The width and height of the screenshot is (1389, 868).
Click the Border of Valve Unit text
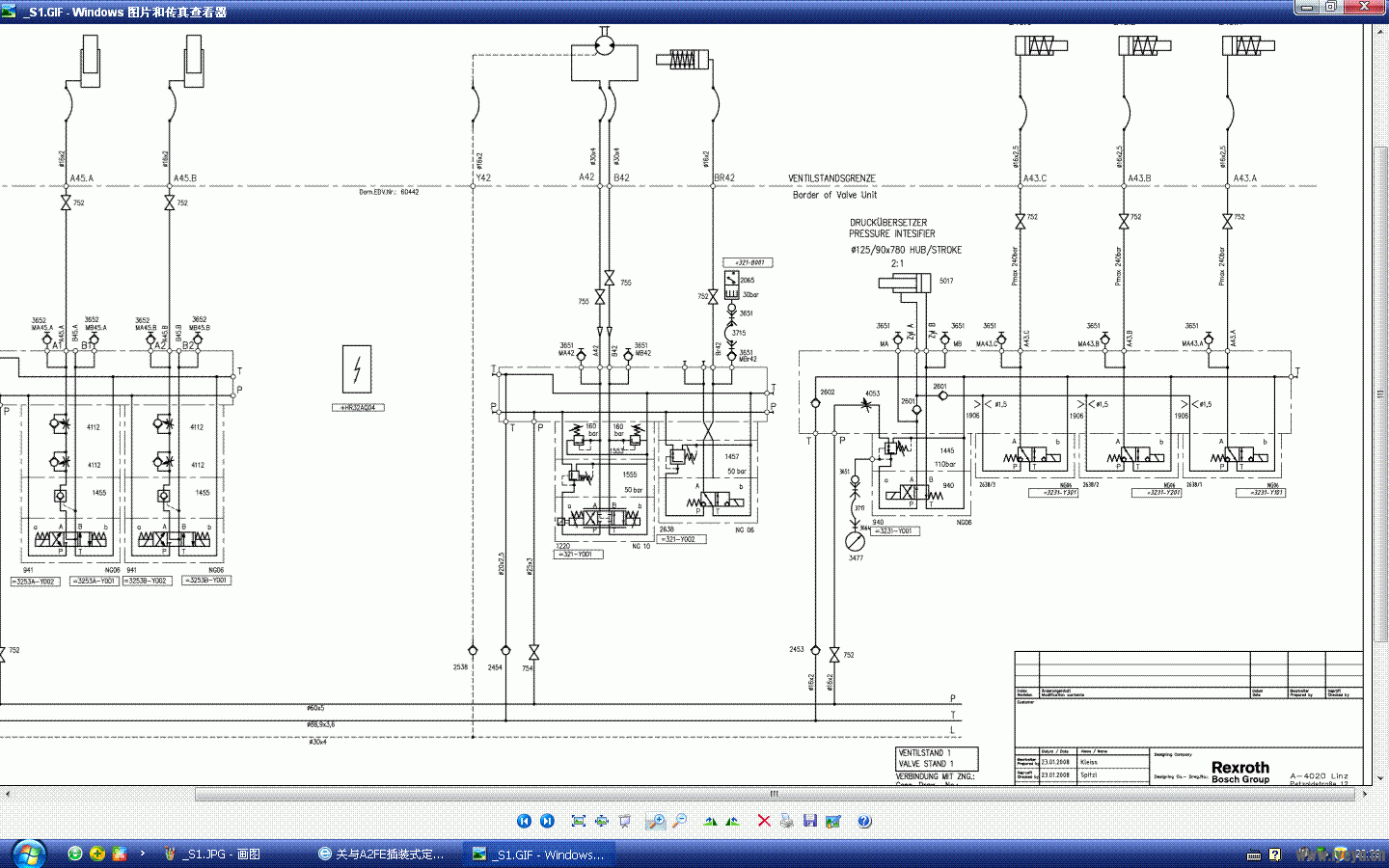(x=835, y=195)
